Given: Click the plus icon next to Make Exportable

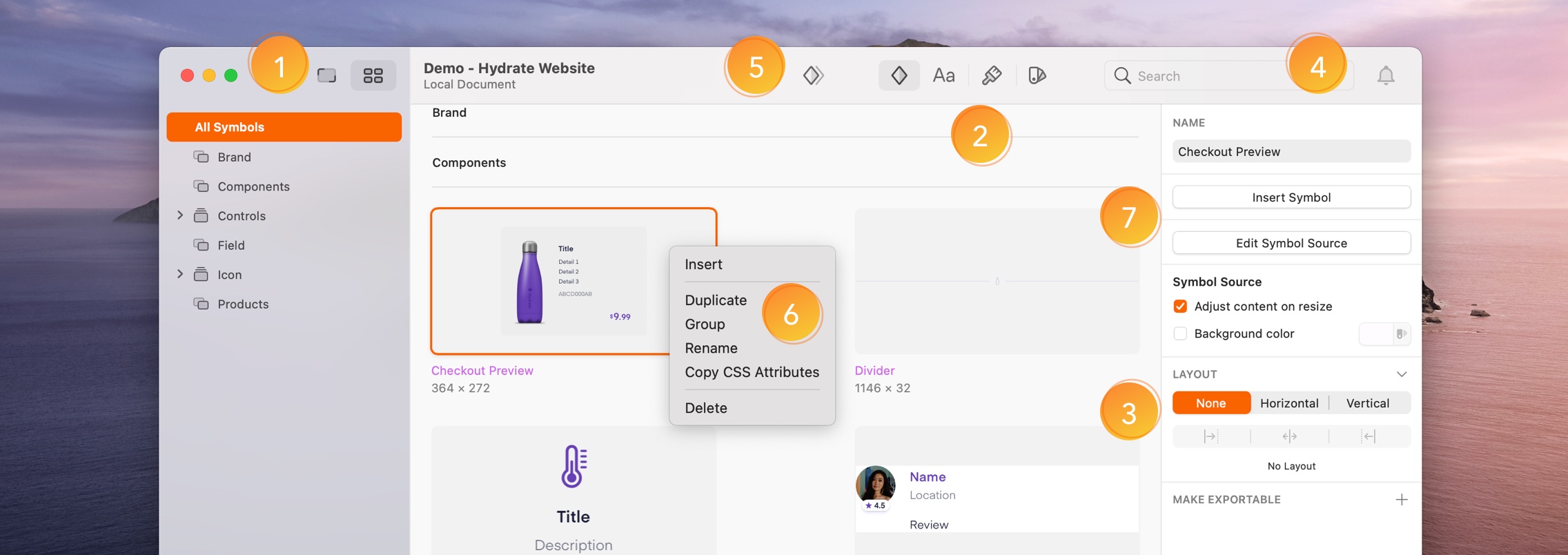Looking at the screenshot, I should click(1401, 500).
